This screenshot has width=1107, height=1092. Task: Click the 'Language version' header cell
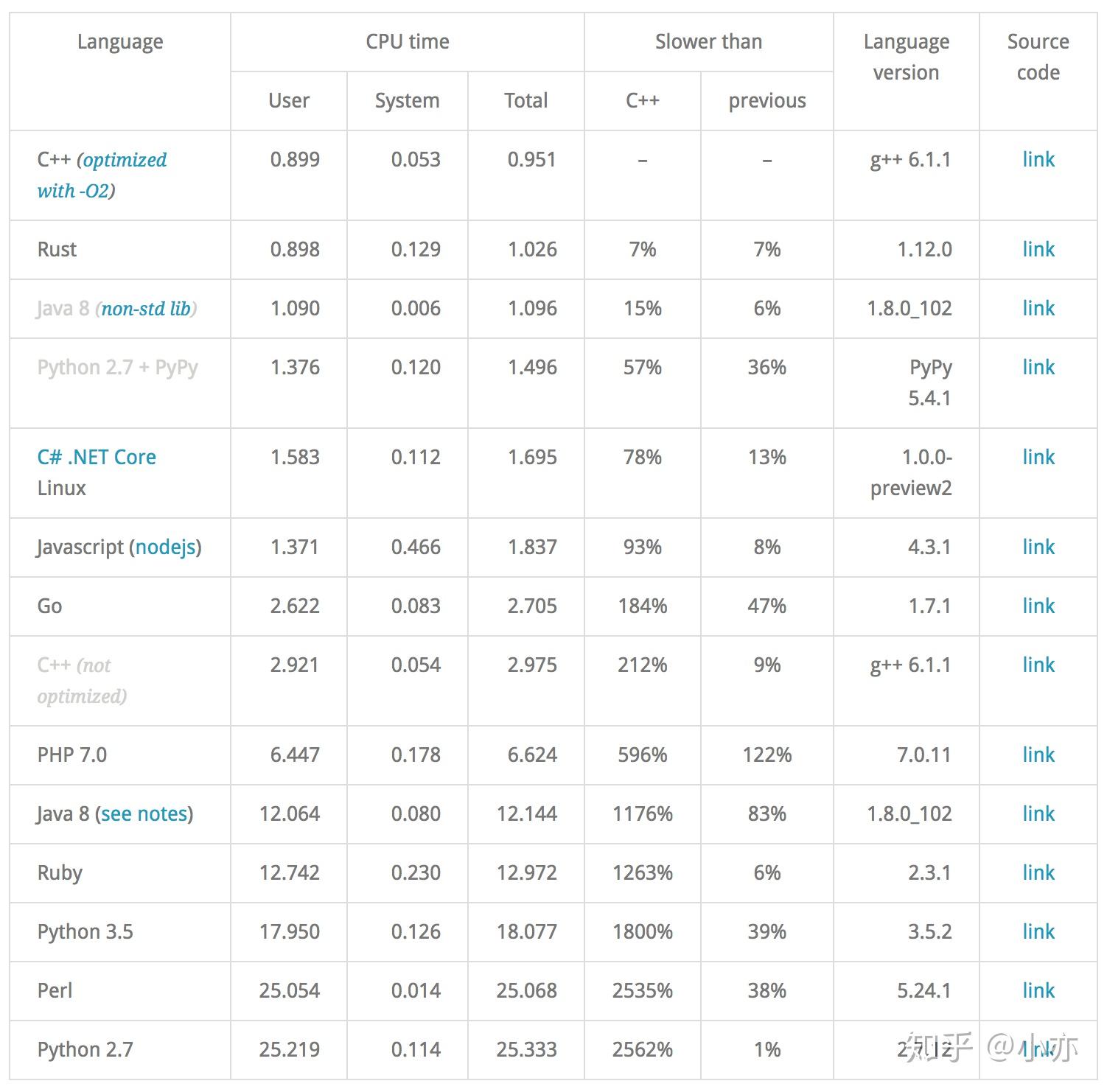(906, 57)
